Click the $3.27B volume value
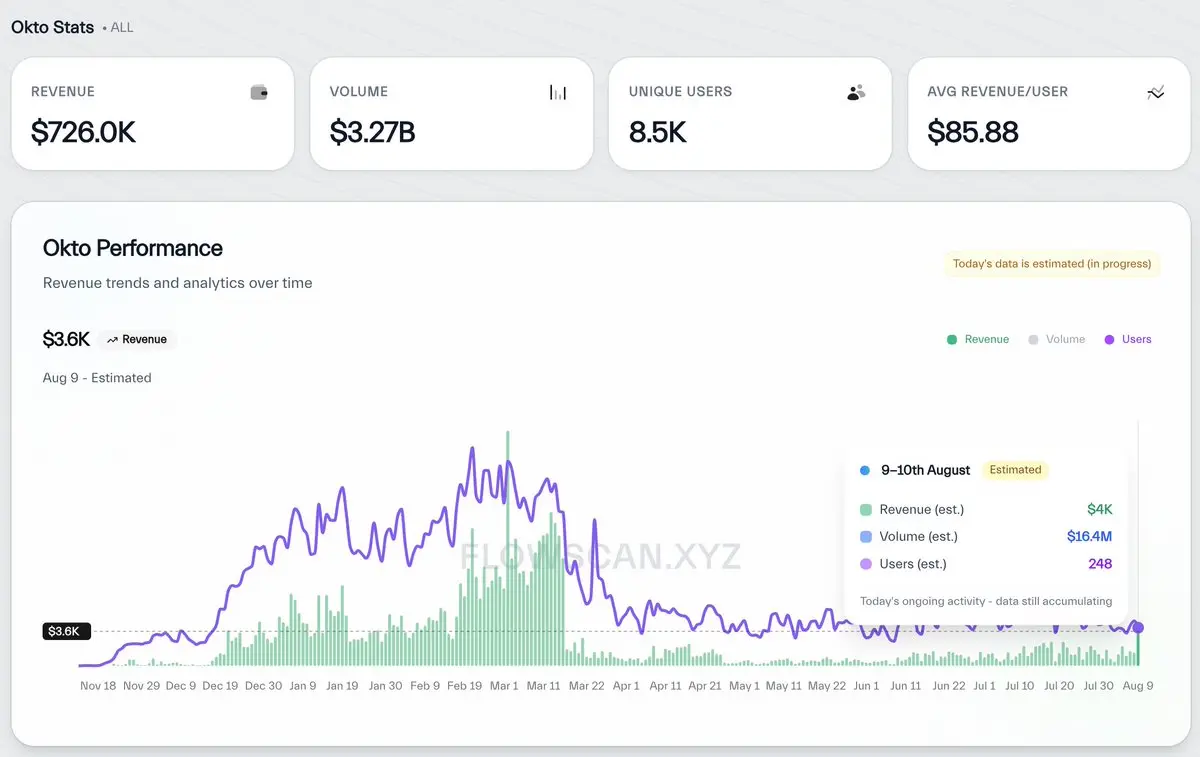Screen dimensions: 1200x757 pyautogui.click(x=372, y=132)
